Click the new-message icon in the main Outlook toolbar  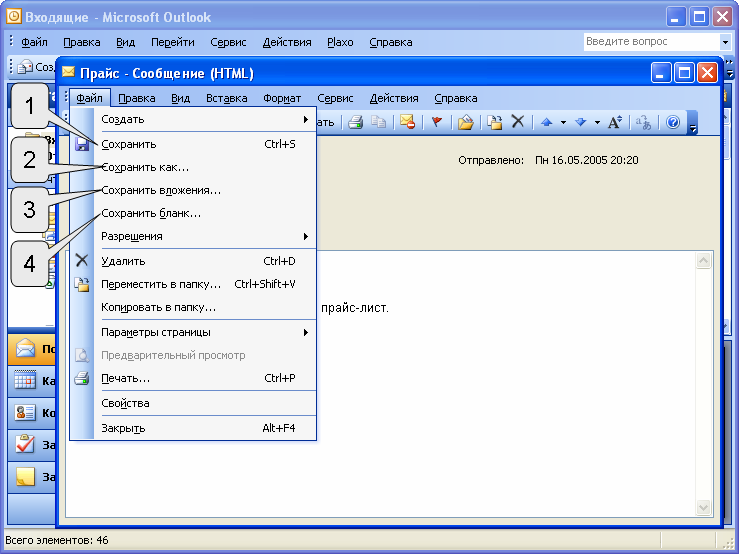25,67
